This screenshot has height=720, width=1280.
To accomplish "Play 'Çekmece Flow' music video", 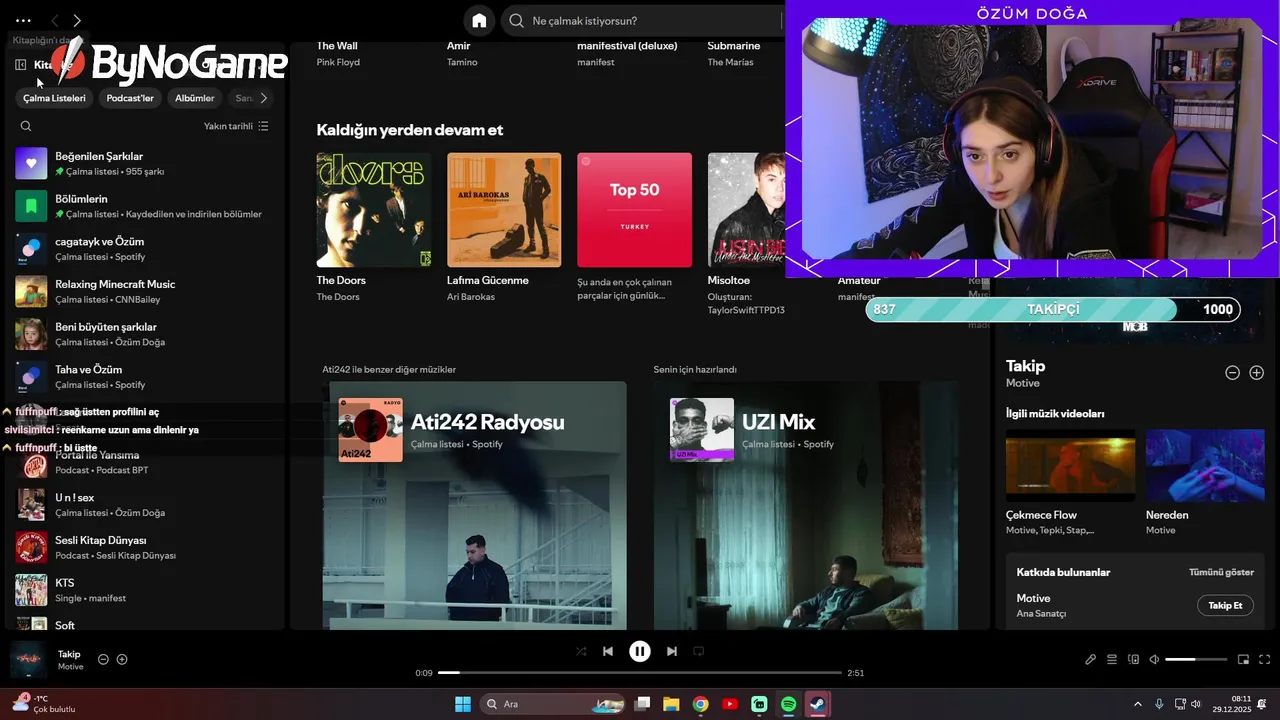I will [1070, 465].
